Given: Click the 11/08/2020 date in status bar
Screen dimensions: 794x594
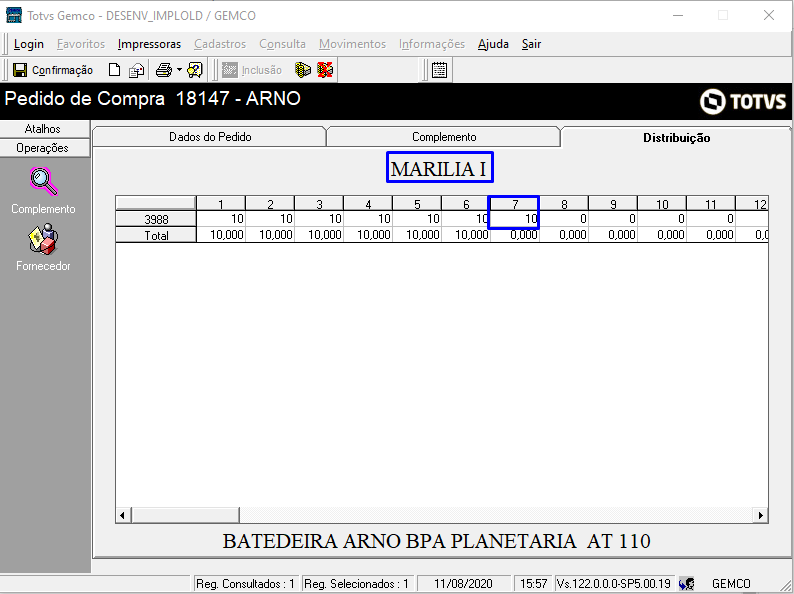Looking at the screenshot, I should click(463, 583).
